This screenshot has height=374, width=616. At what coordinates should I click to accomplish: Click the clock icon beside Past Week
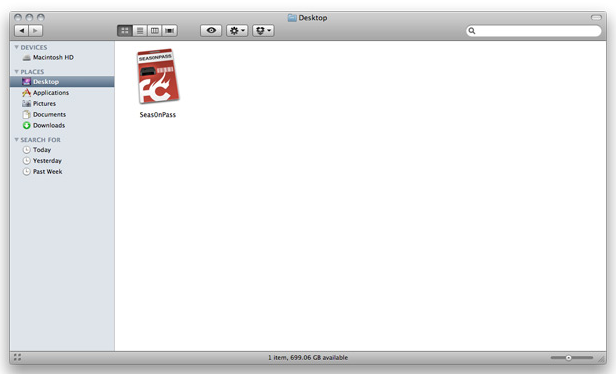point(26,172)
